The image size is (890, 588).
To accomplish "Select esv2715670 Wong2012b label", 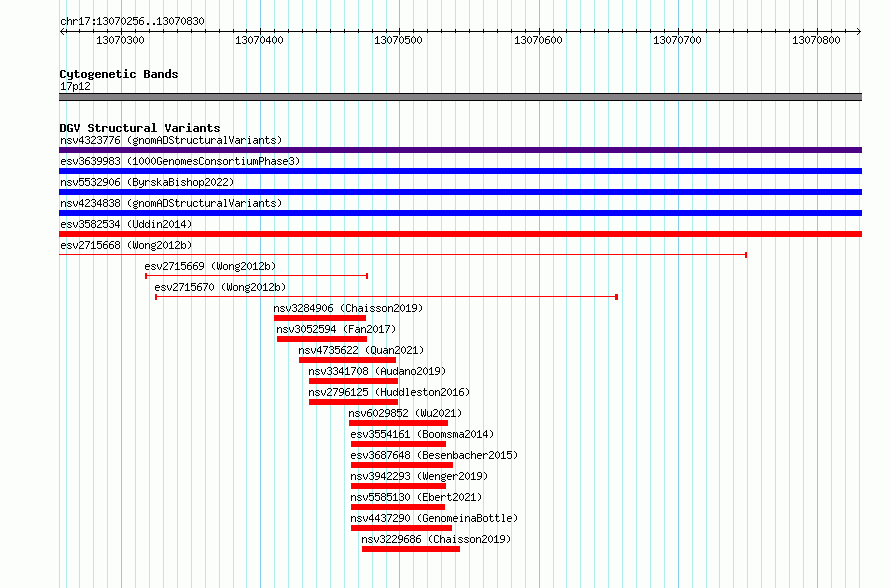I will tap(220, 287).
